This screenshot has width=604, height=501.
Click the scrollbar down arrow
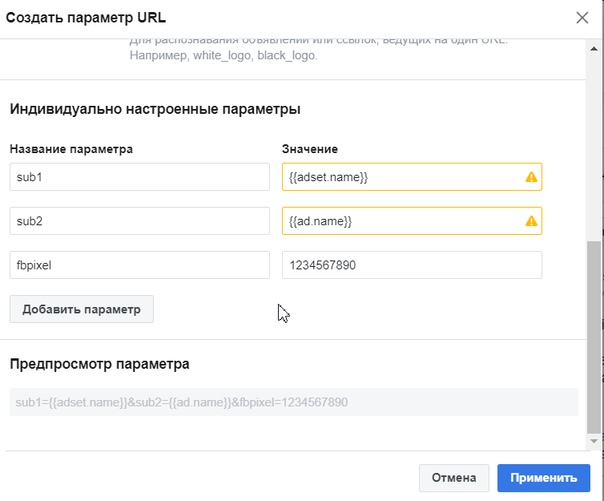(594, 441)
